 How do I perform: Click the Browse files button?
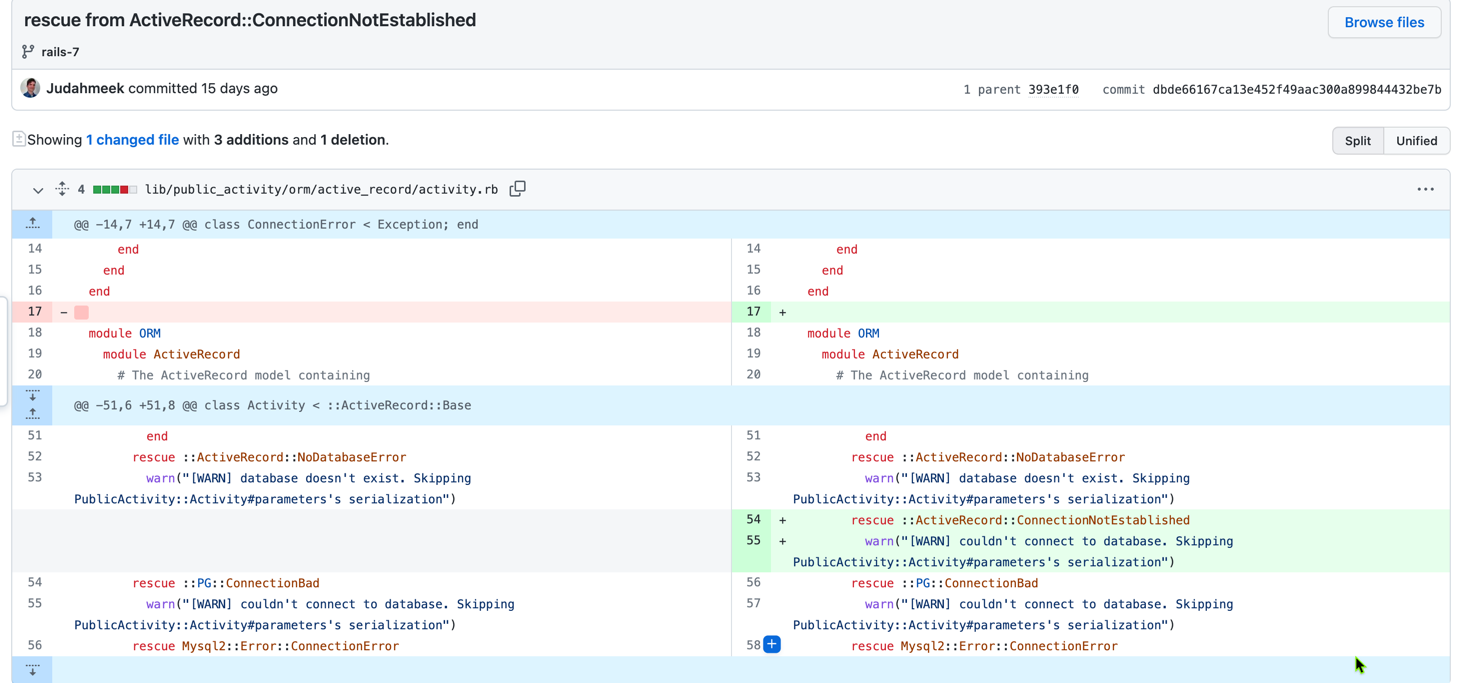tap(1384, 22)
